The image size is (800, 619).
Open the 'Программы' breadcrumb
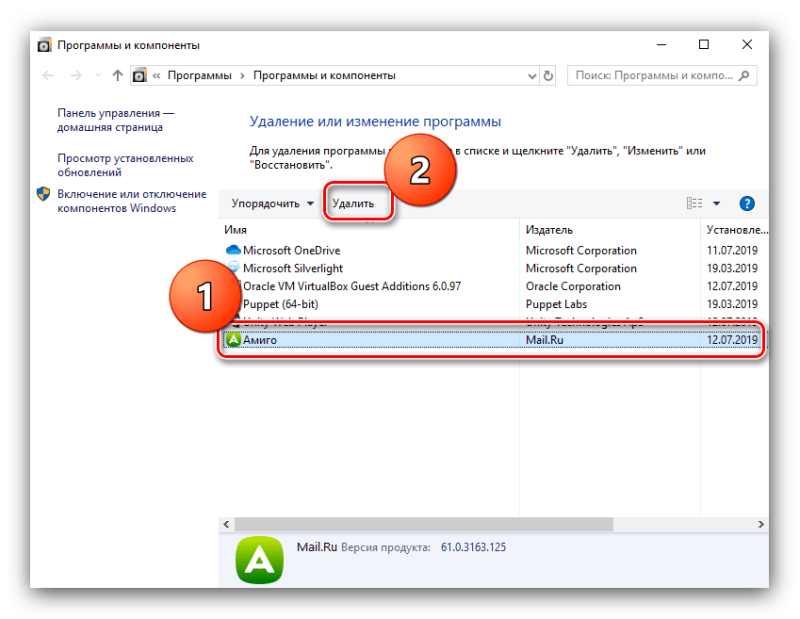point(199,76)
